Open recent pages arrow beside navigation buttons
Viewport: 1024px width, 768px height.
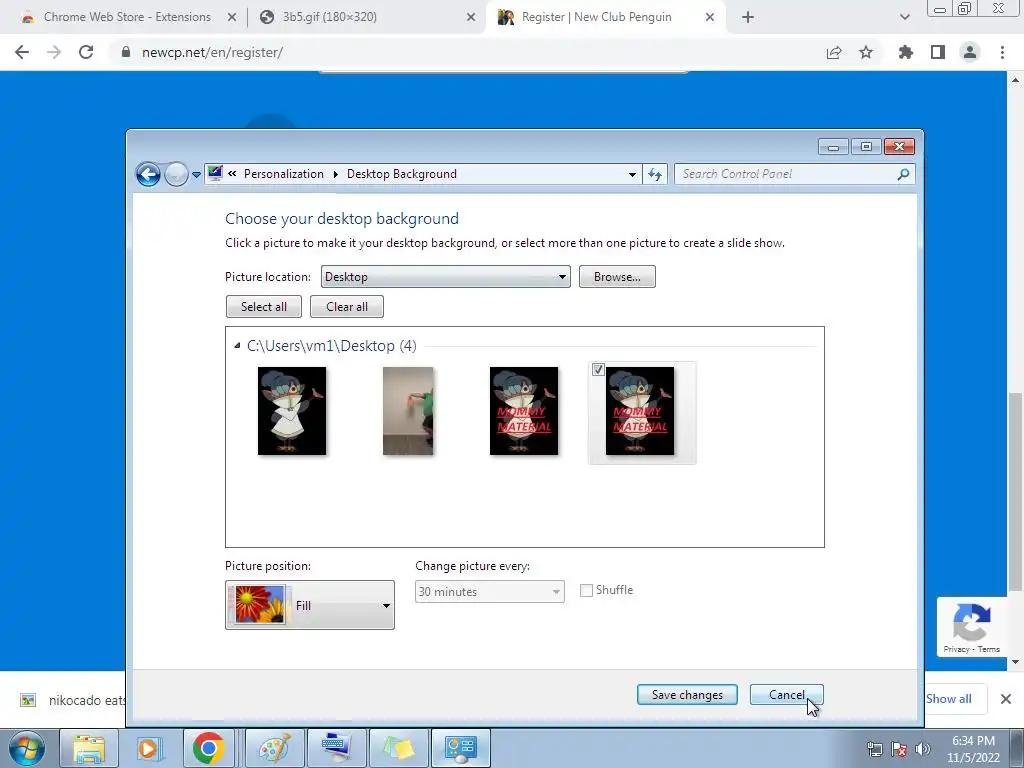coord(197,175)
